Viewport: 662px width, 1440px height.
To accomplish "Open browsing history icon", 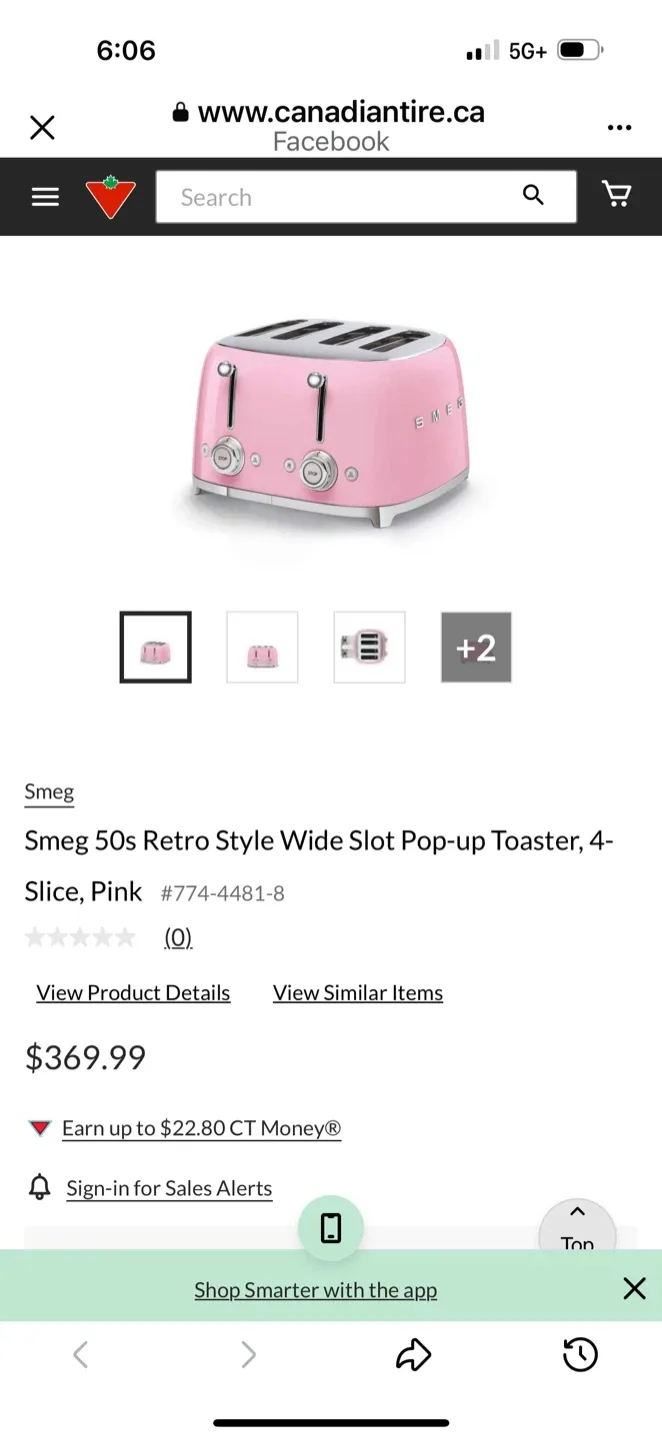I will [579, 1354].
